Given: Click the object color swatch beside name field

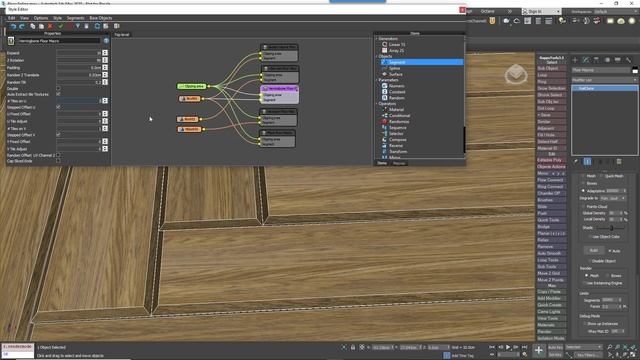Looking at the screenshot, I should click(x=635, y=71).
